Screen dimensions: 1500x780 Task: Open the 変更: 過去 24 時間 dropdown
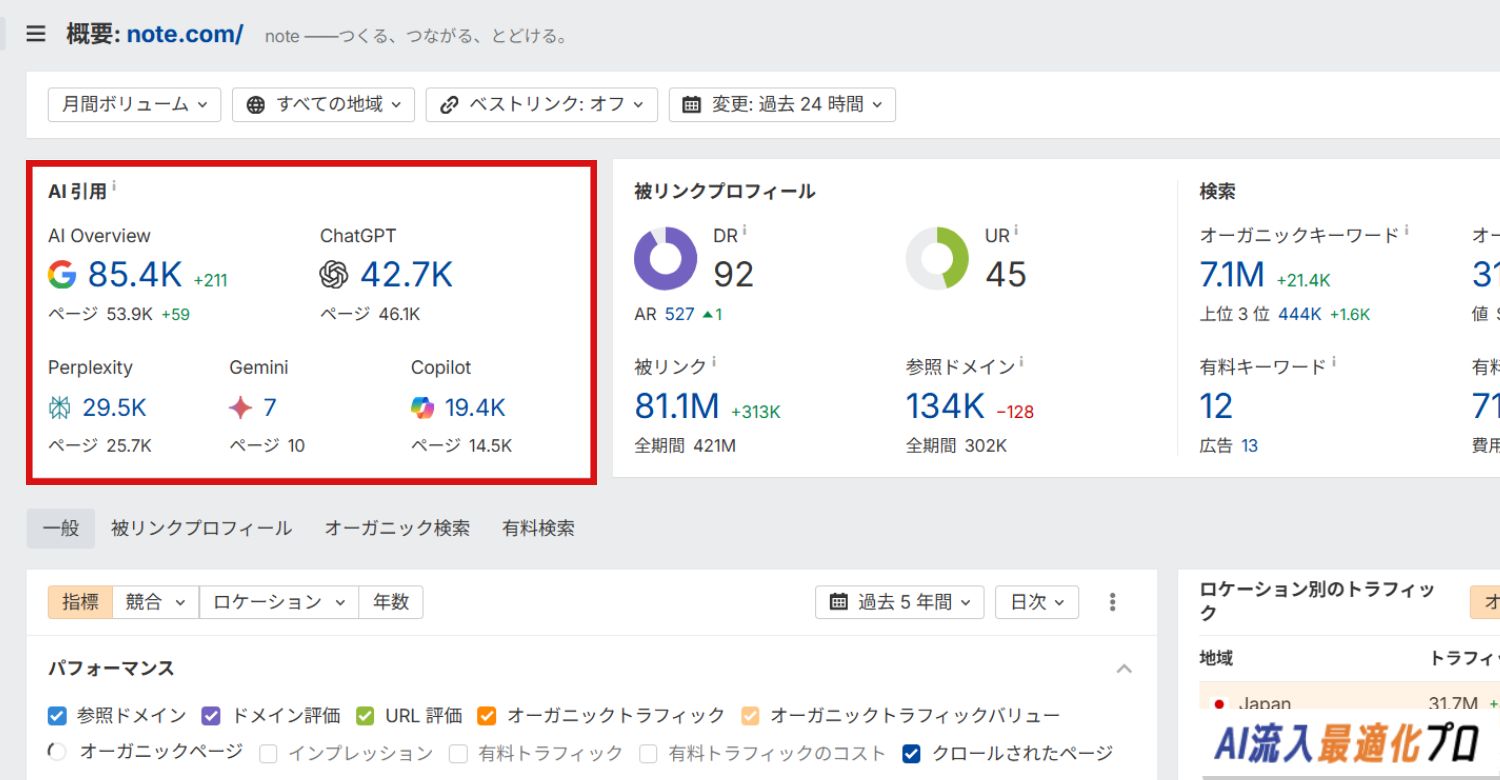782,104
